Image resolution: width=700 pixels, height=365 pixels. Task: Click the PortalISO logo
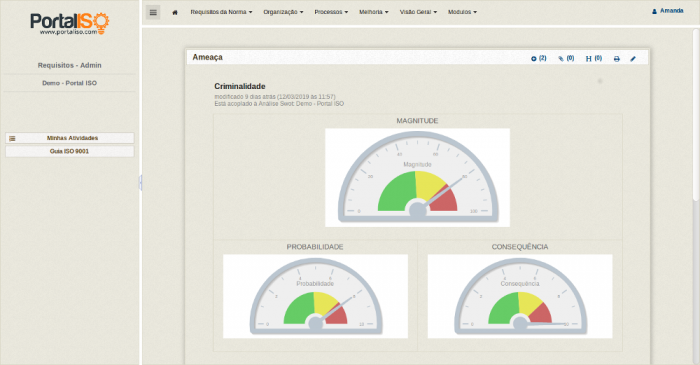point(69,24)
